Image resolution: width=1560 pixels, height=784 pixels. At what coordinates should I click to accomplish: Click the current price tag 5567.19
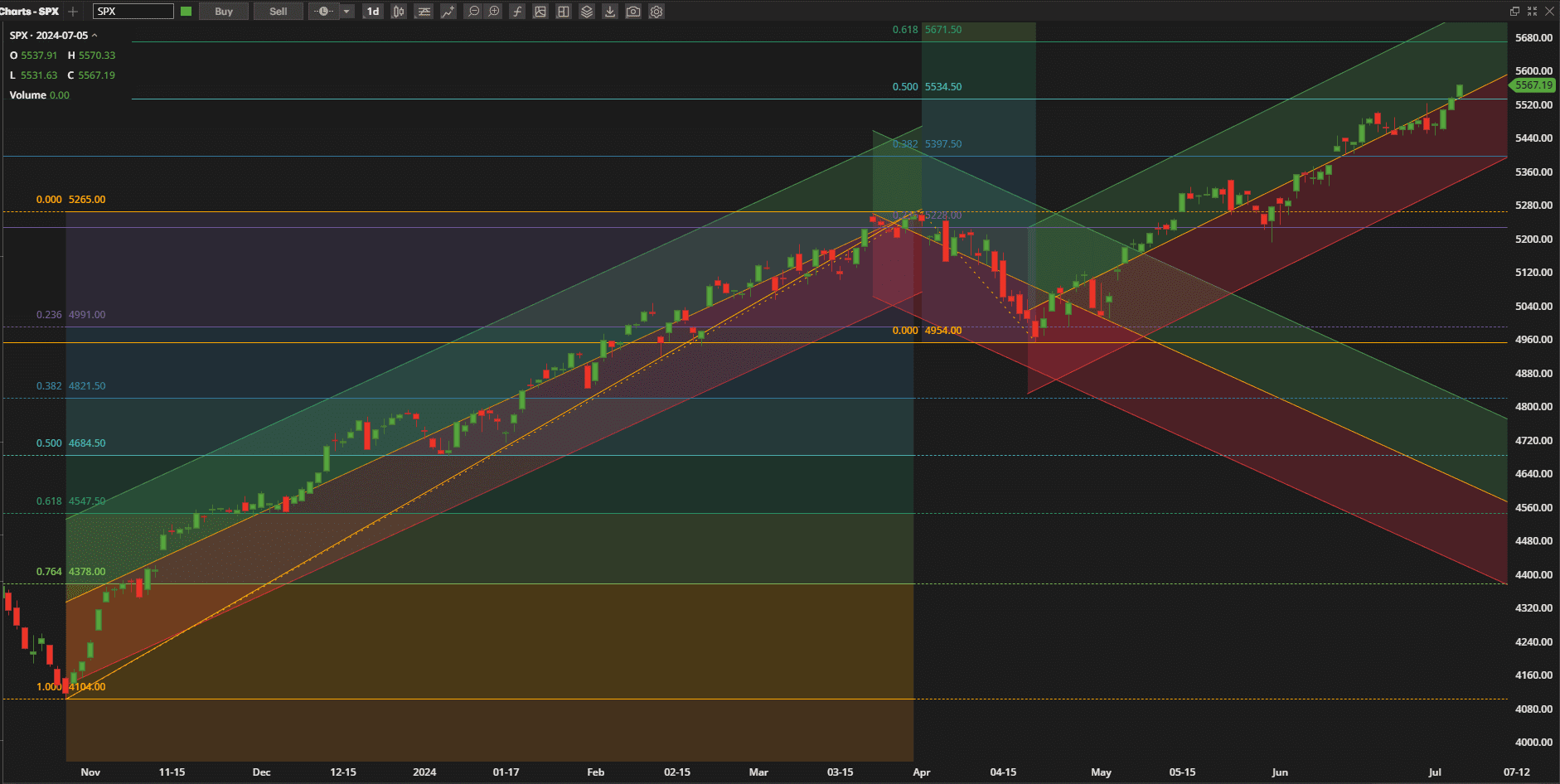pyautogui.click(x=1532, y=85)
